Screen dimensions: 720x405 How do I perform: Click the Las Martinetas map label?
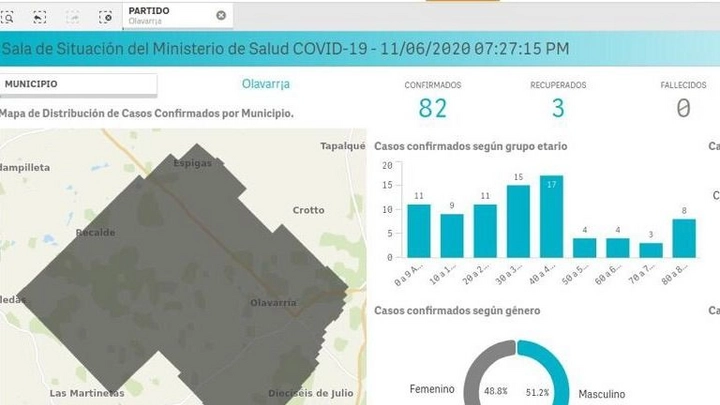click(x=87, y=393)
